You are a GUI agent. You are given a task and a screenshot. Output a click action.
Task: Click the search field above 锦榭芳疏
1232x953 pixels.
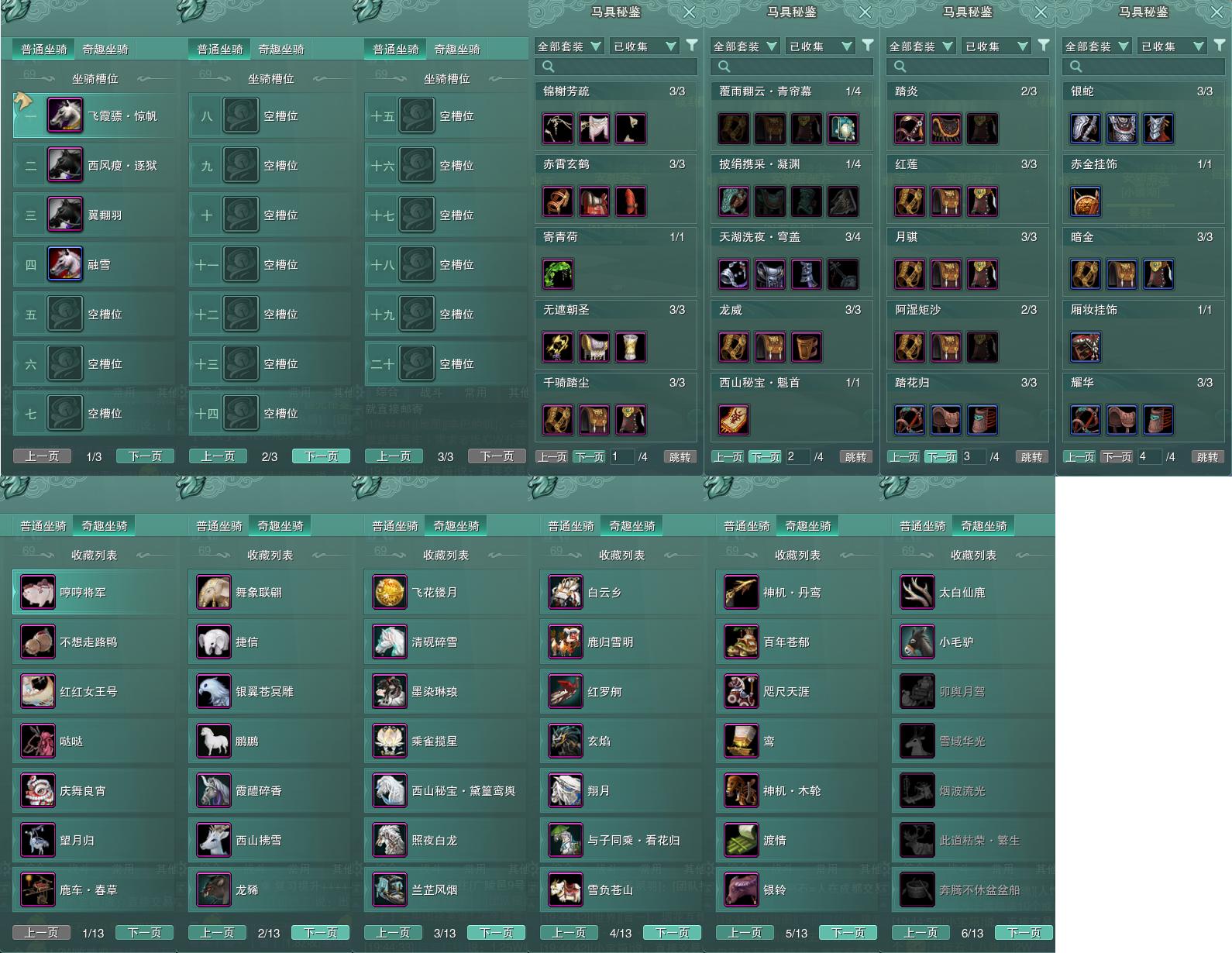616,67
